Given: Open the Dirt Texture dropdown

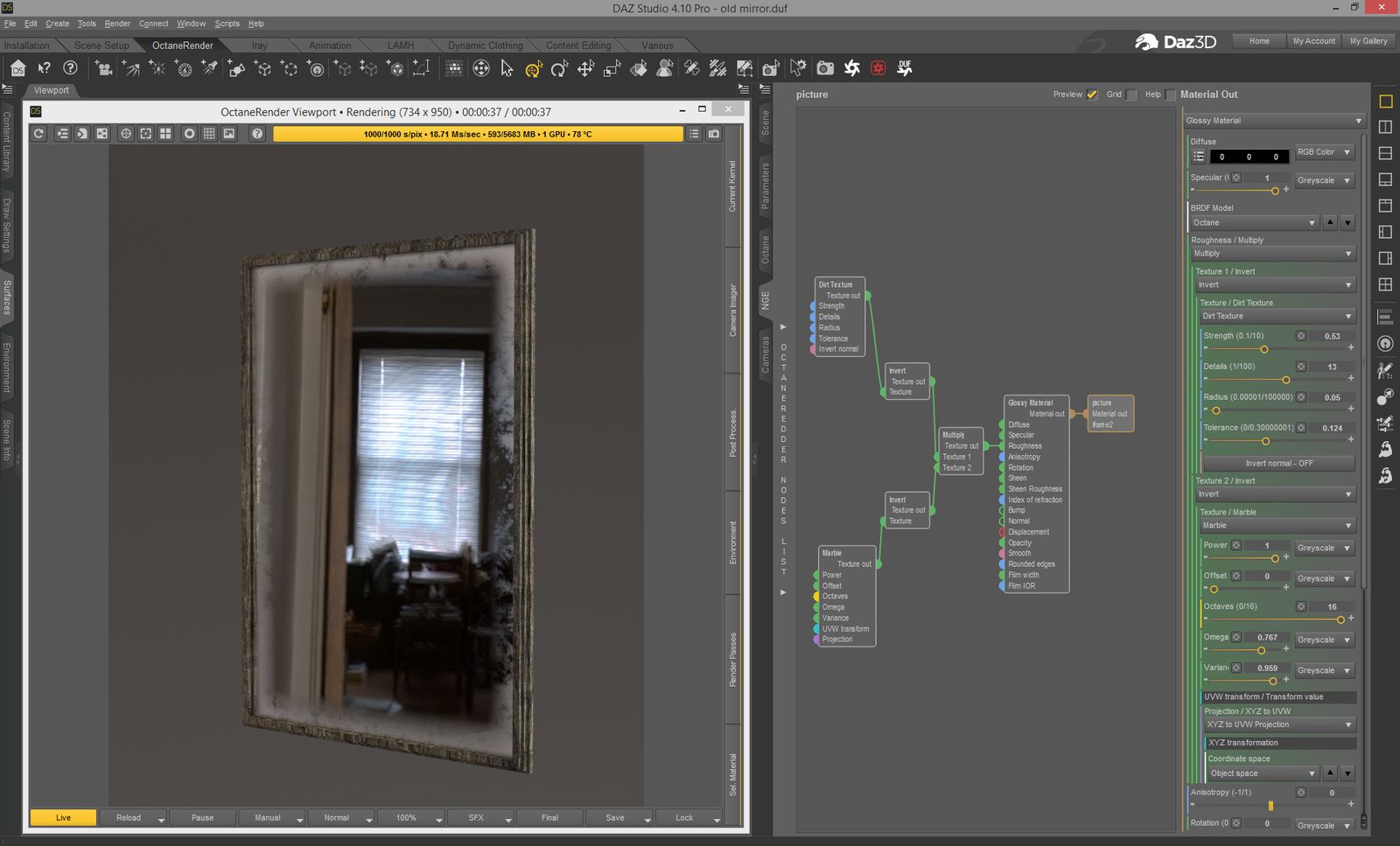Looking at the screenshot, I should pyautogui.click(x=1277, y=317).
